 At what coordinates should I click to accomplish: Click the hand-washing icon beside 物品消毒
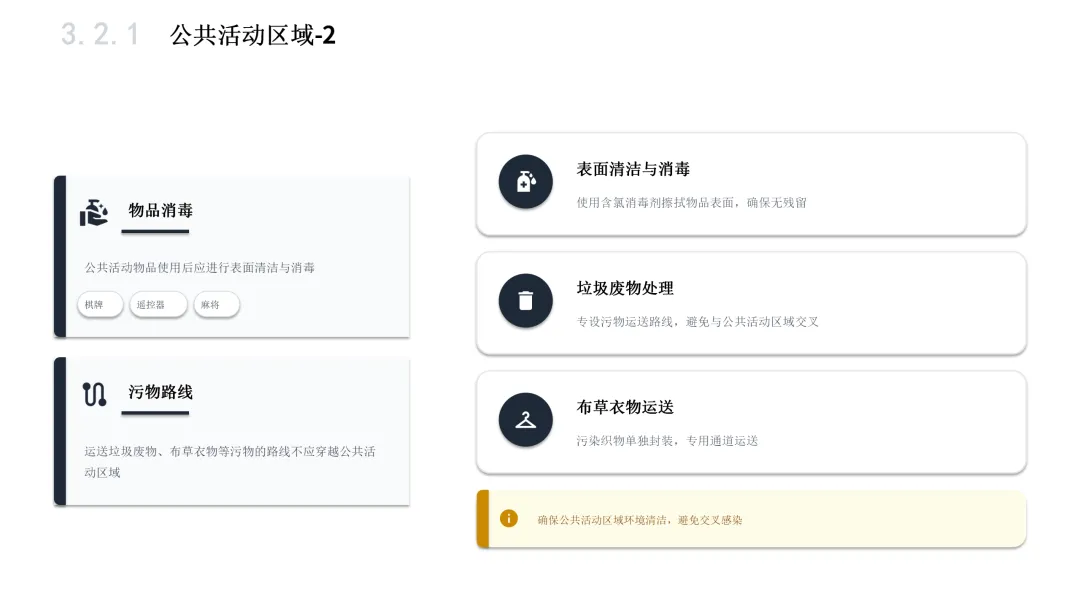click(x=94, y=212)
